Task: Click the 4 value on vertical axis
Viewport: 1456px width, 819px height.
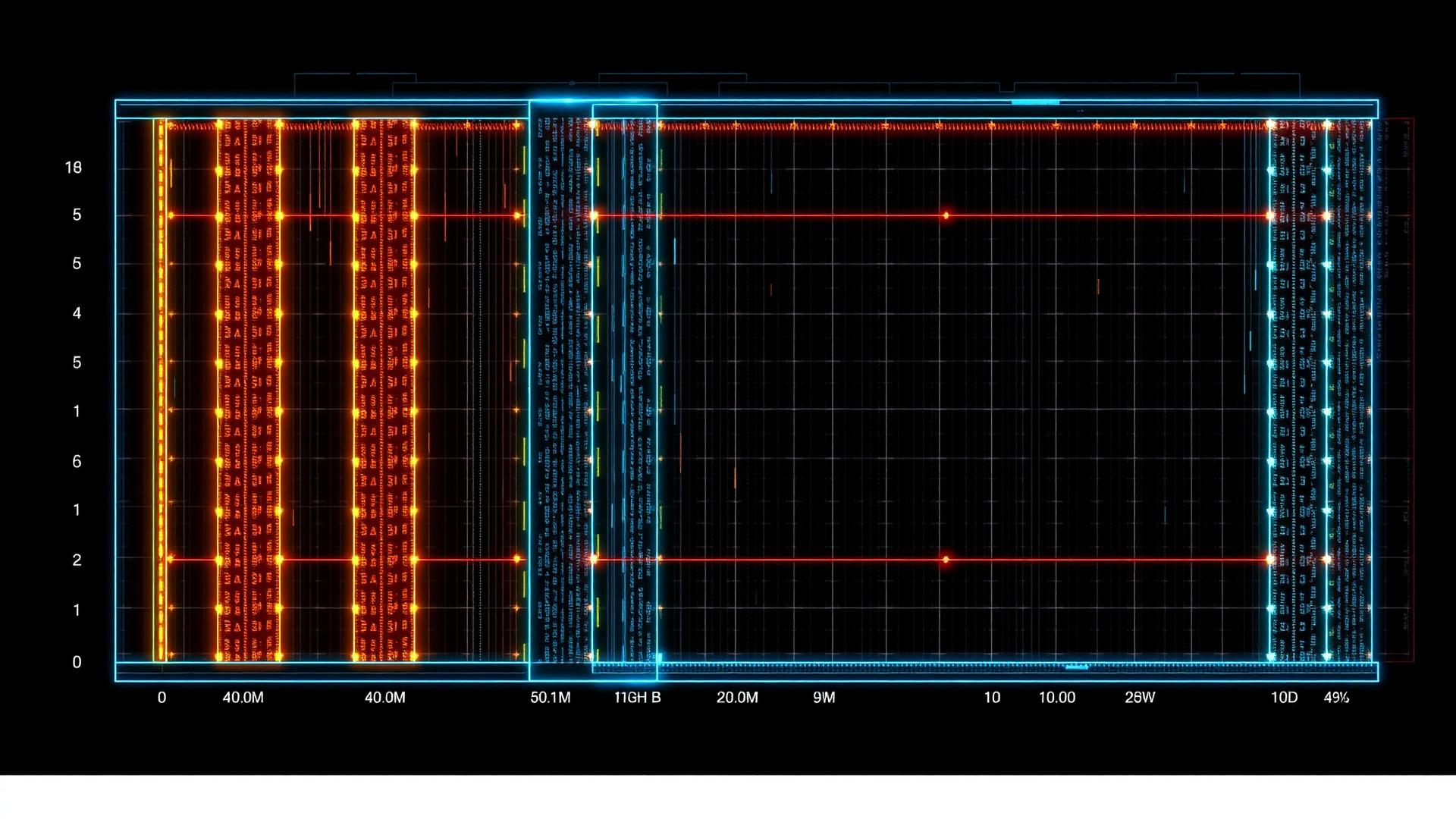Action: 77,313
